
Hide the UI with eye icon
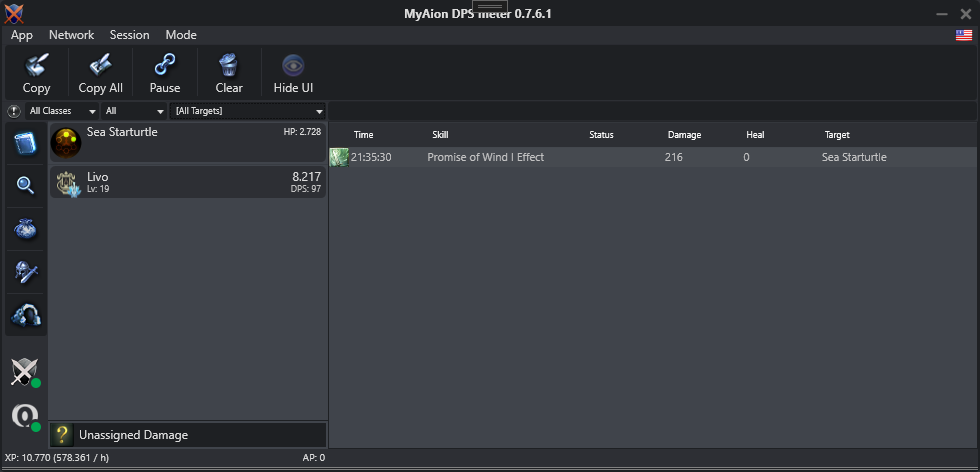[x=293, y=73]
